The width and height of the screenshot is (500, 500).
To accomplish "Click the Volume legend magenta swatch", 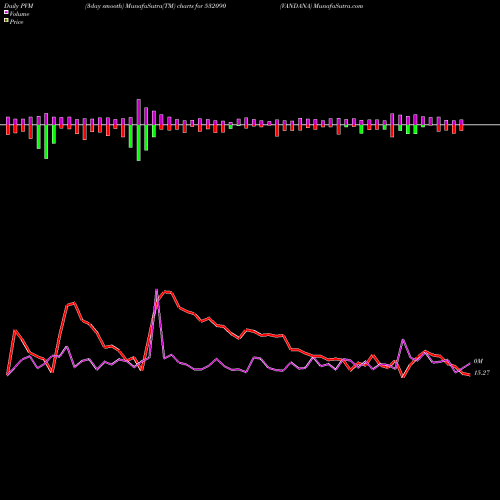I will tap(6, 12).
